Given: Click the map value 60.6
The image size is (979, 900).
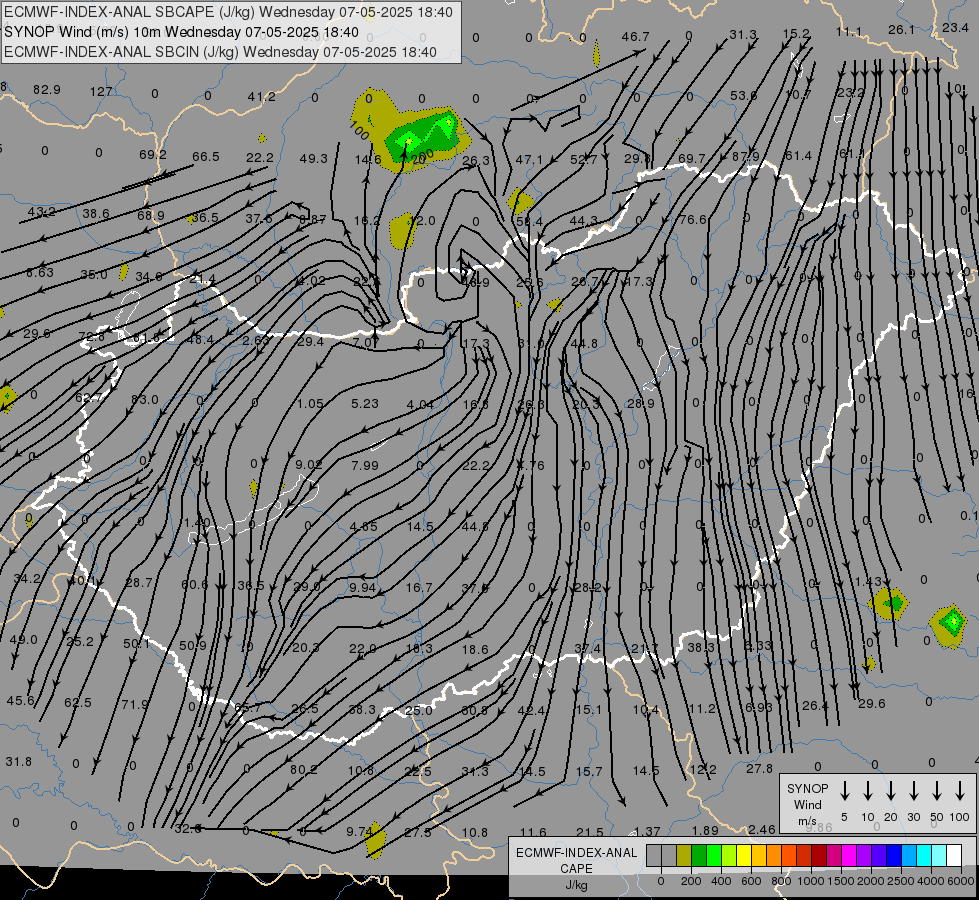Looking at the screenshot, I should [x=195, y=585].
